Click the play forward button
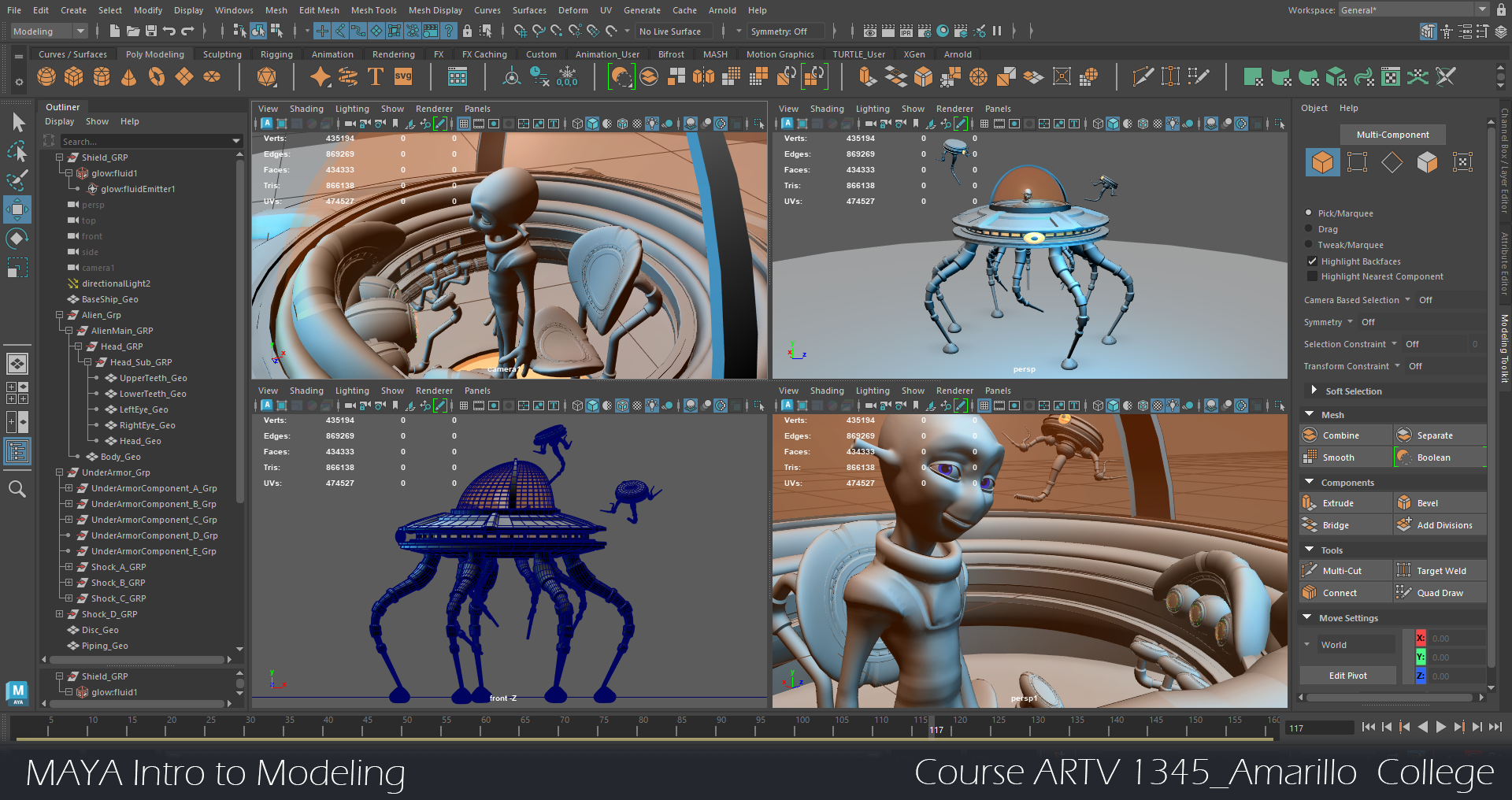The width and height of the screenshot is (1512, 800). (x=1441, y=727)
